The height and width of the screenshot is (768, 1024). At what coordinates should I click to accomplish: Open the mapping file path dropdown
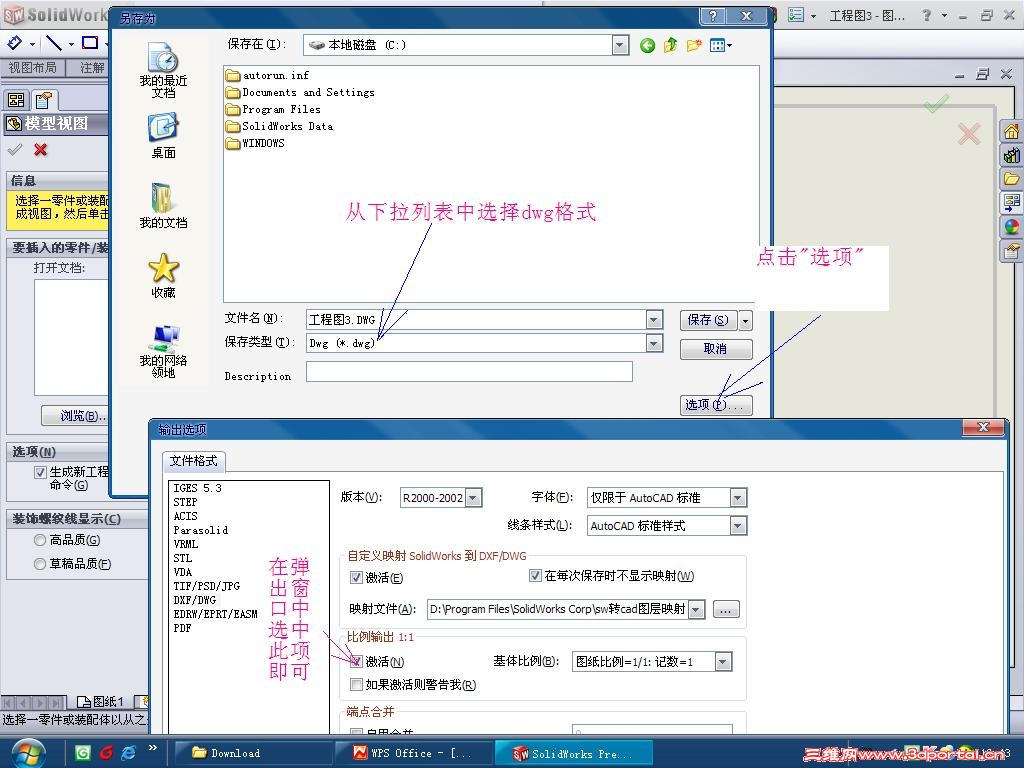(697, 609)
